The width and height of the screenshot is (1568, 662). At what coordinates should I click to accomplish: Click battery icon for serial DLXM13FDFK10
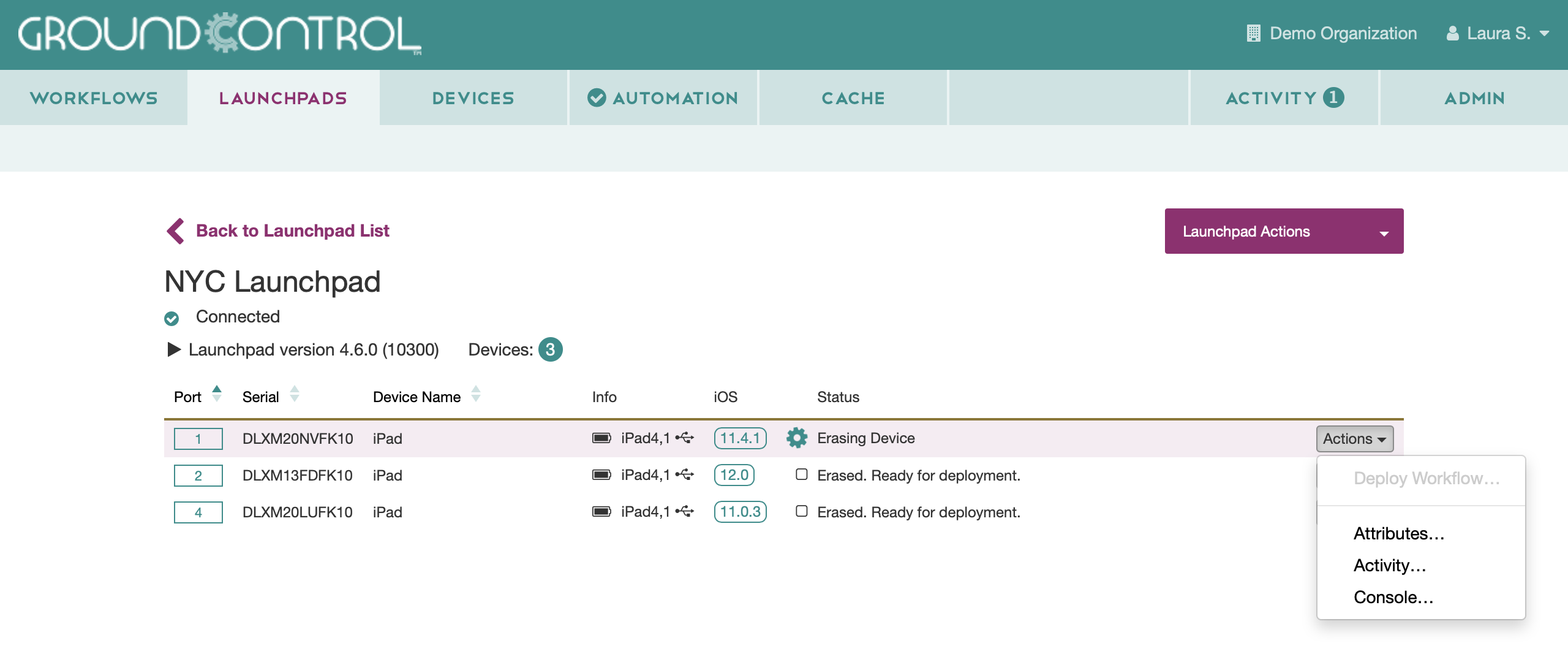[x=601, y=475]
